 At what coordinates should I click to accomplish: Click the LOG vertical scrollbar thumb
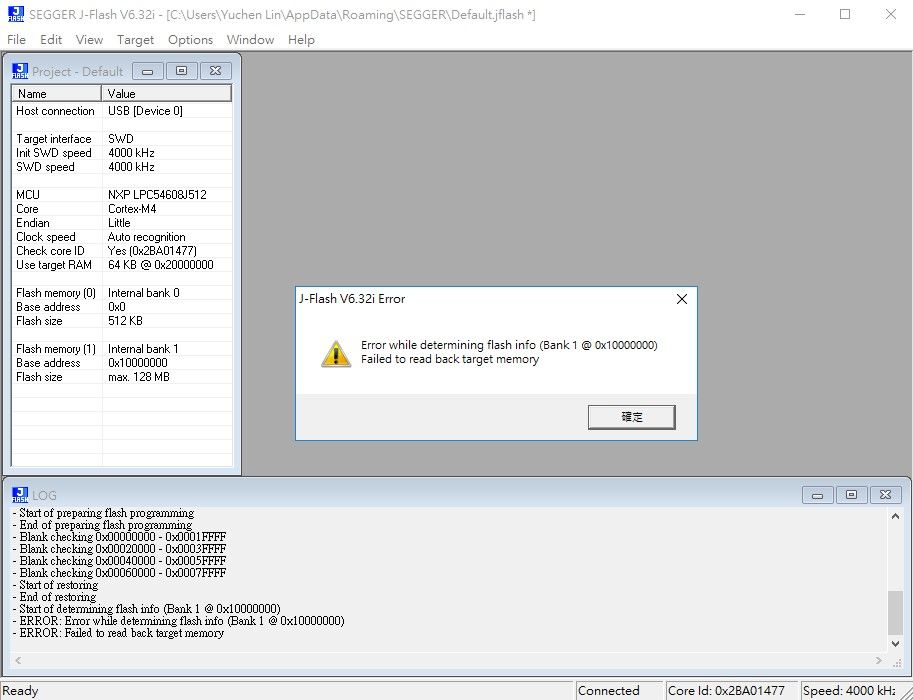click(x=895, y=612)
